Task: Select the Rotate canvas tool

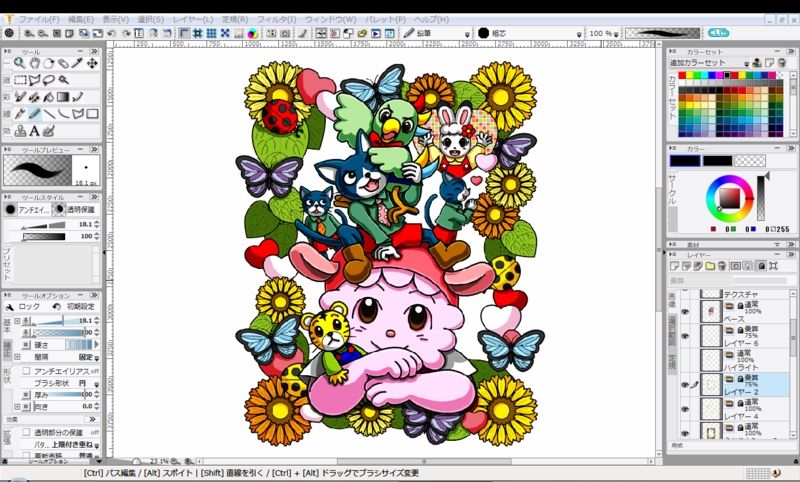Action: pyautogui.click(x=48, y=63)
